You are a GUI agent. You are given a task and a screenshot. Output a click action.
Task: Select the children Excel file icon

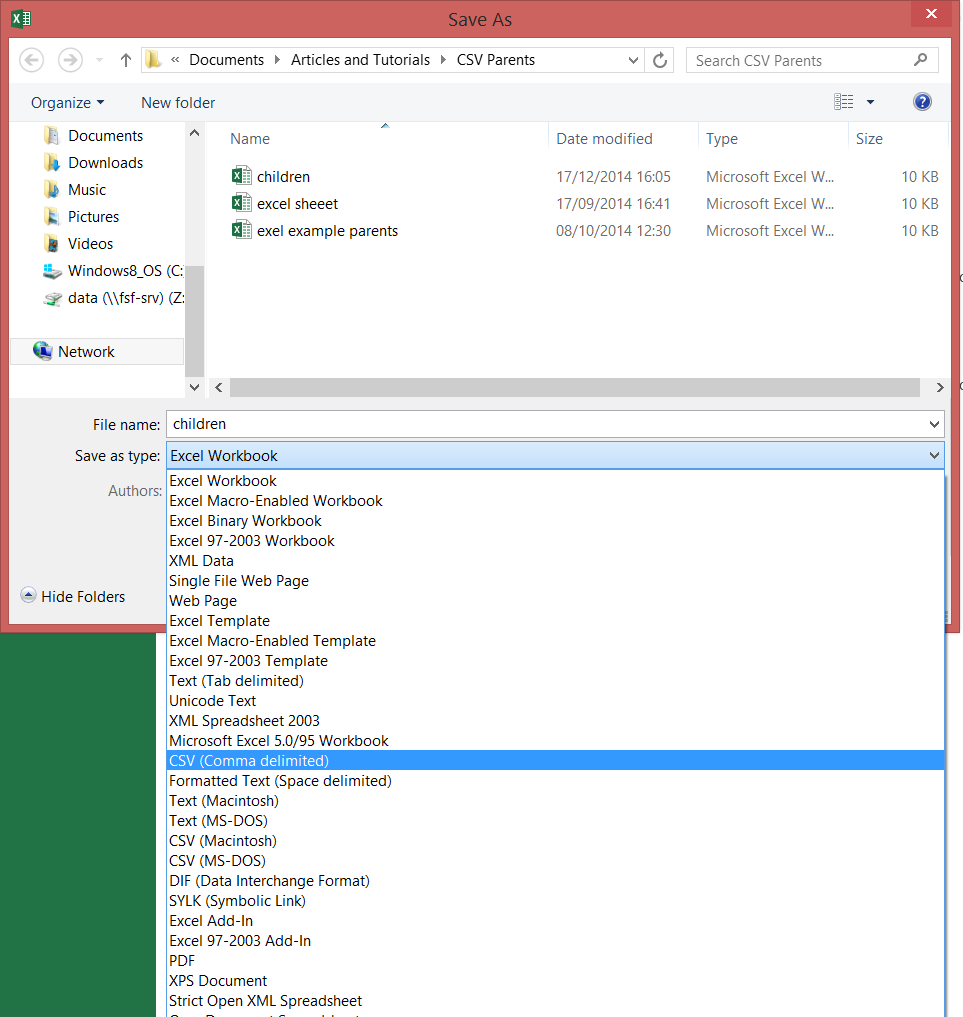click(x=241, y=176)
